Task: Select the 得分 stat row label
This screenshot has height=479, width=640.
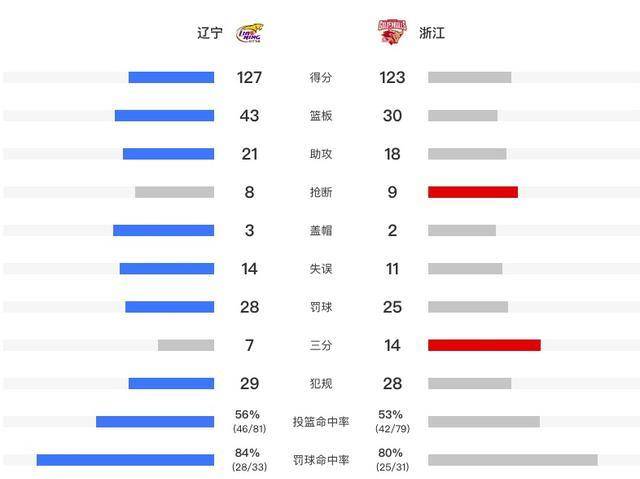Action: click(321, 78)
